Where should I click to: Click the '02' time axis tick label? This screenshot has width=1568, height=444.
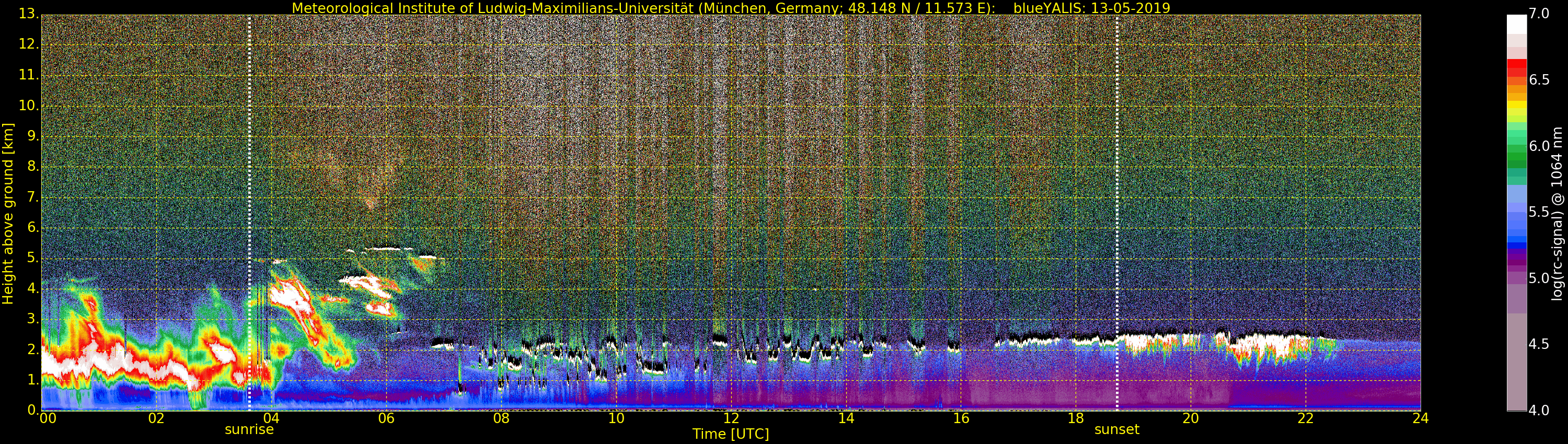click(156, 418)
